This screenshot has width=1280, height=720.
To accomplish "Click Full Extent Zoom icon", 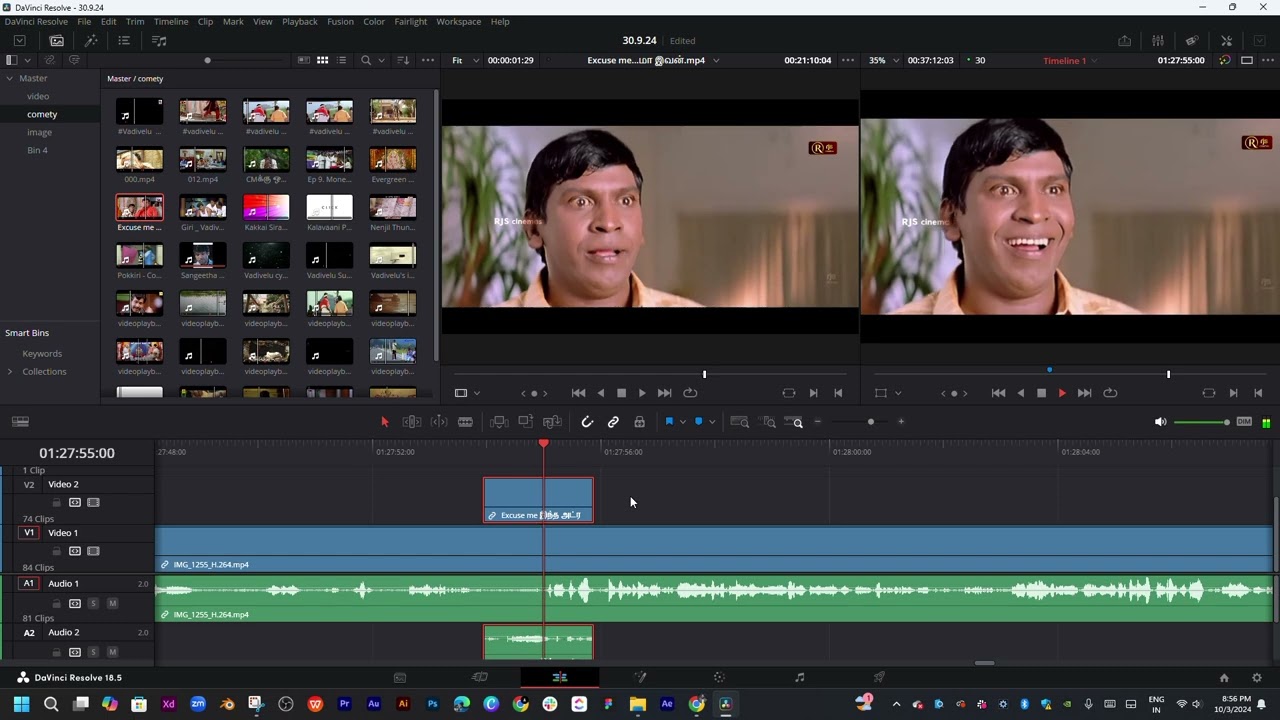I will coord(740,422).
